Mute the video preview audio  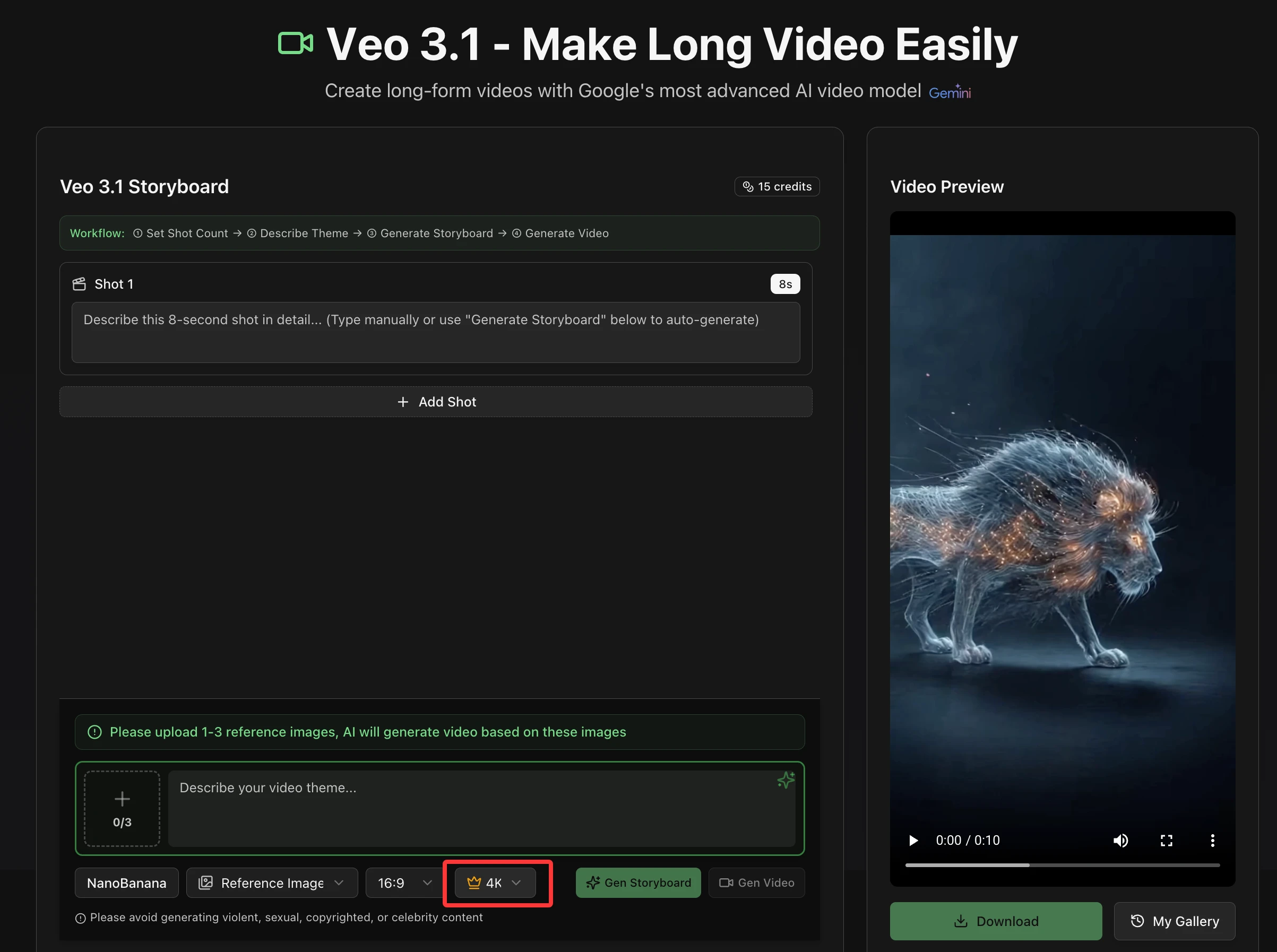1121,840
